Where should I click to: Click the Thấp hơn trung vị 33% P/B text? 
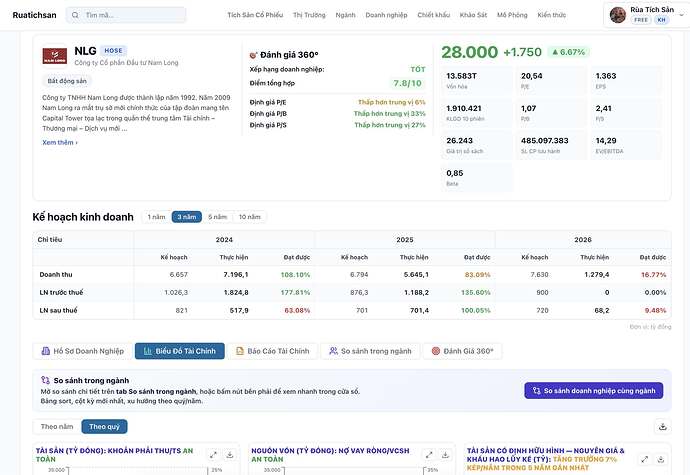[389, 114]
